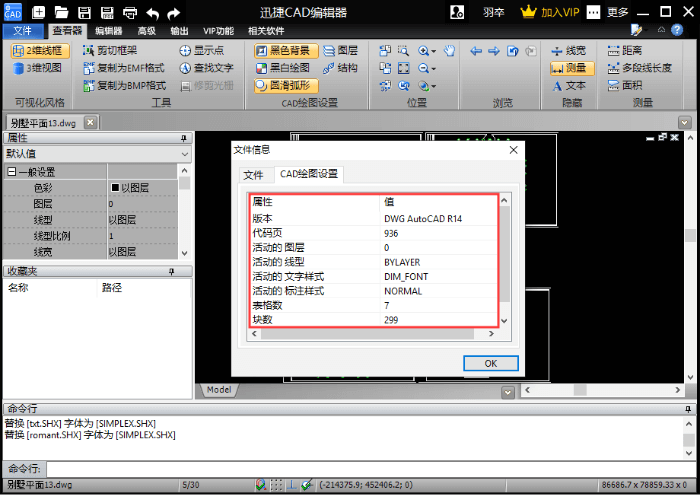Screen dimensions: 700x495
Task: Toggle 显示点 option
Action: tap(201, 51)
